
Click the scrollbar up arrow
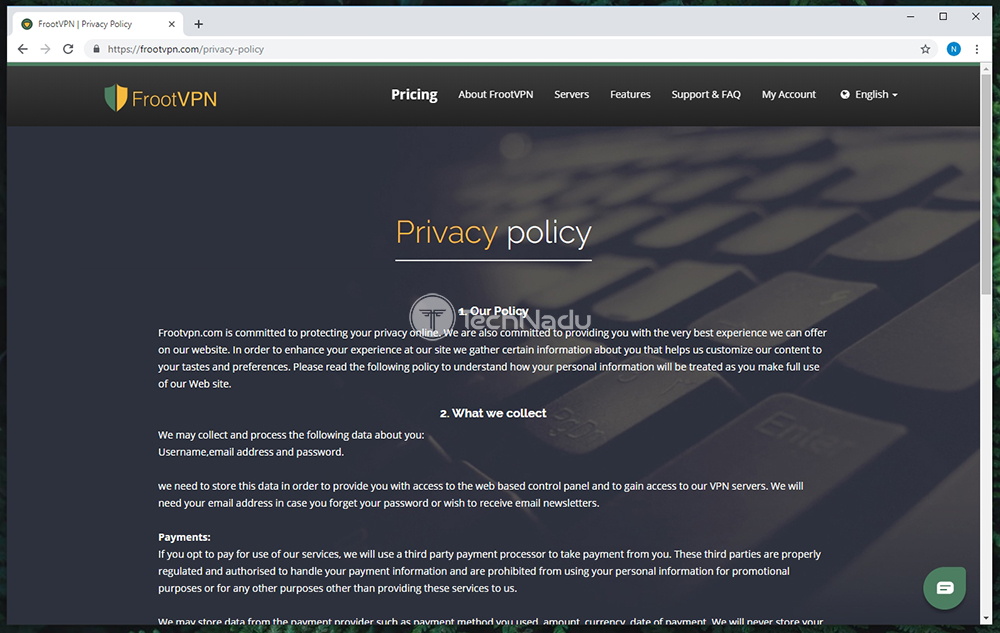coord(986,68)
